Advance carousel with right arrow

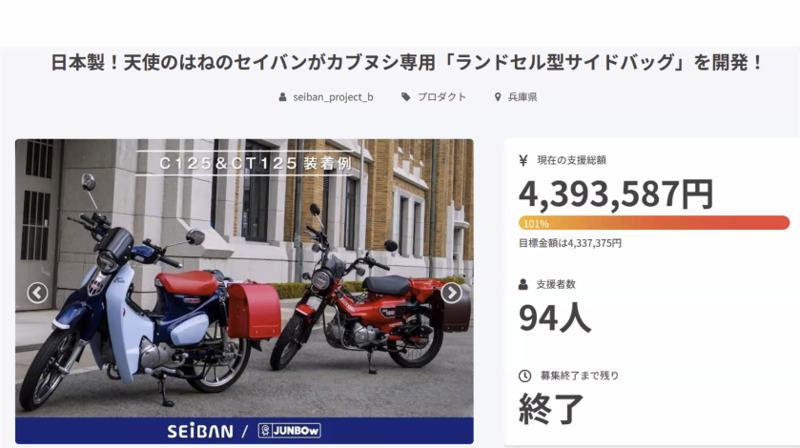pos(451,293)
